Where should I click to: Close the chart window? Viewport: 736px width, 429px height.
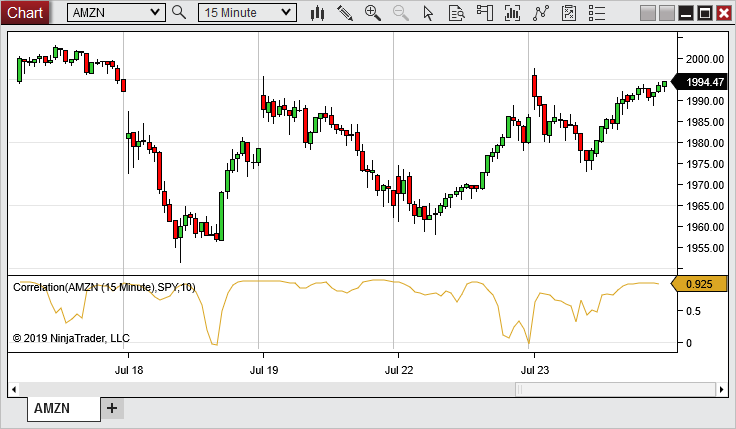724,13
